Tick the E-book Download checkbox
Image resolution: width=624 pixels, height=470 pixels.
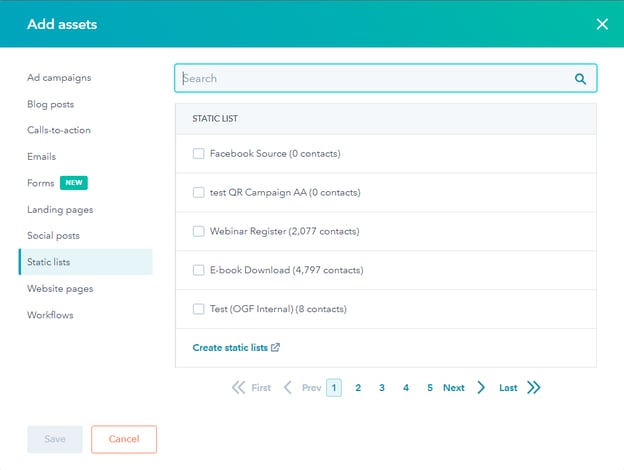(198, 270)
